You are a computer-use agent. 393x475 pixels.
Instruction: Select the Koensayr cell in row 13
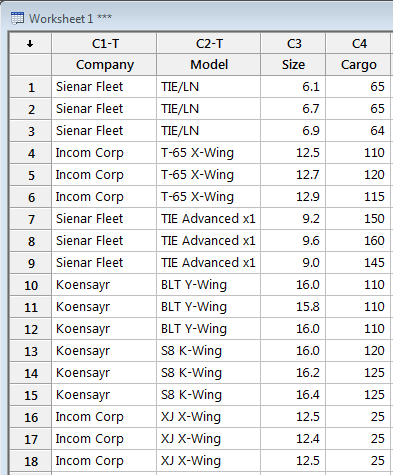pos(104,351)
